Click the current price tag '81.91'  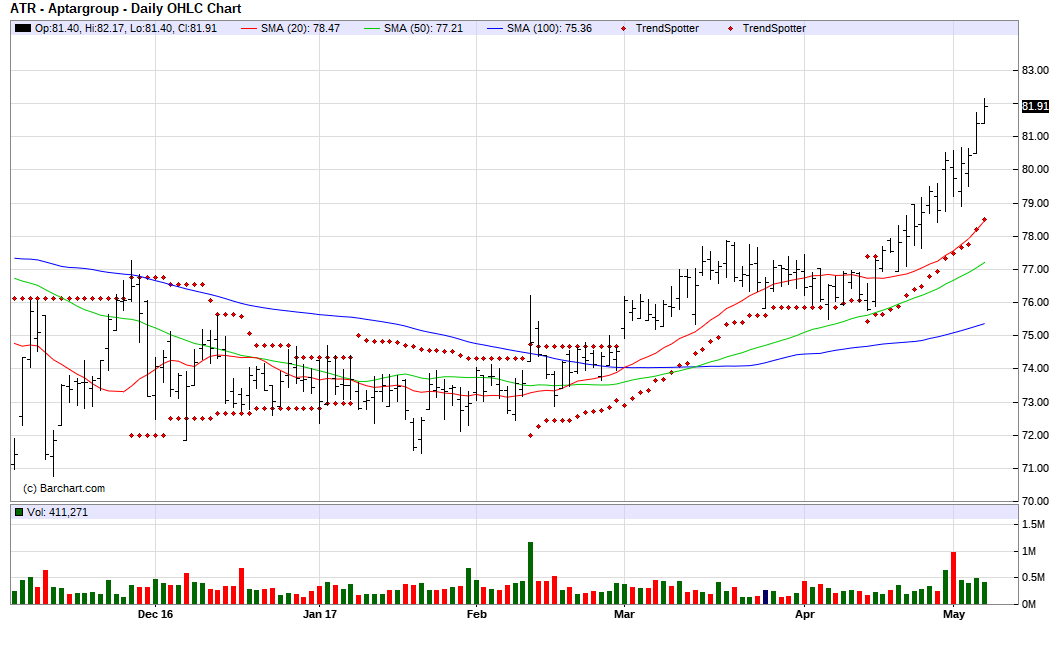1035,106
